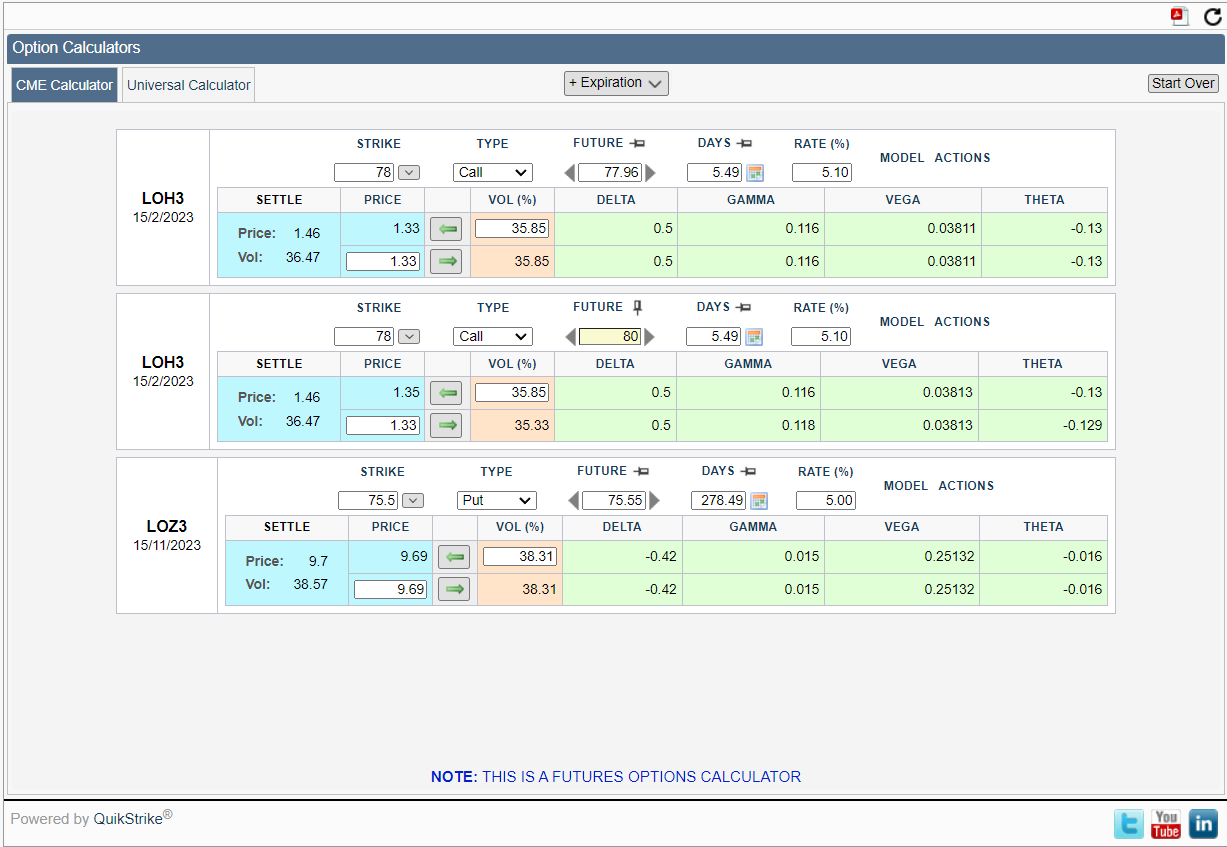The height and width of the screenshot is (847, 1227).
Task: Expand the + Expiration dropdown
Action: (616, 83)
